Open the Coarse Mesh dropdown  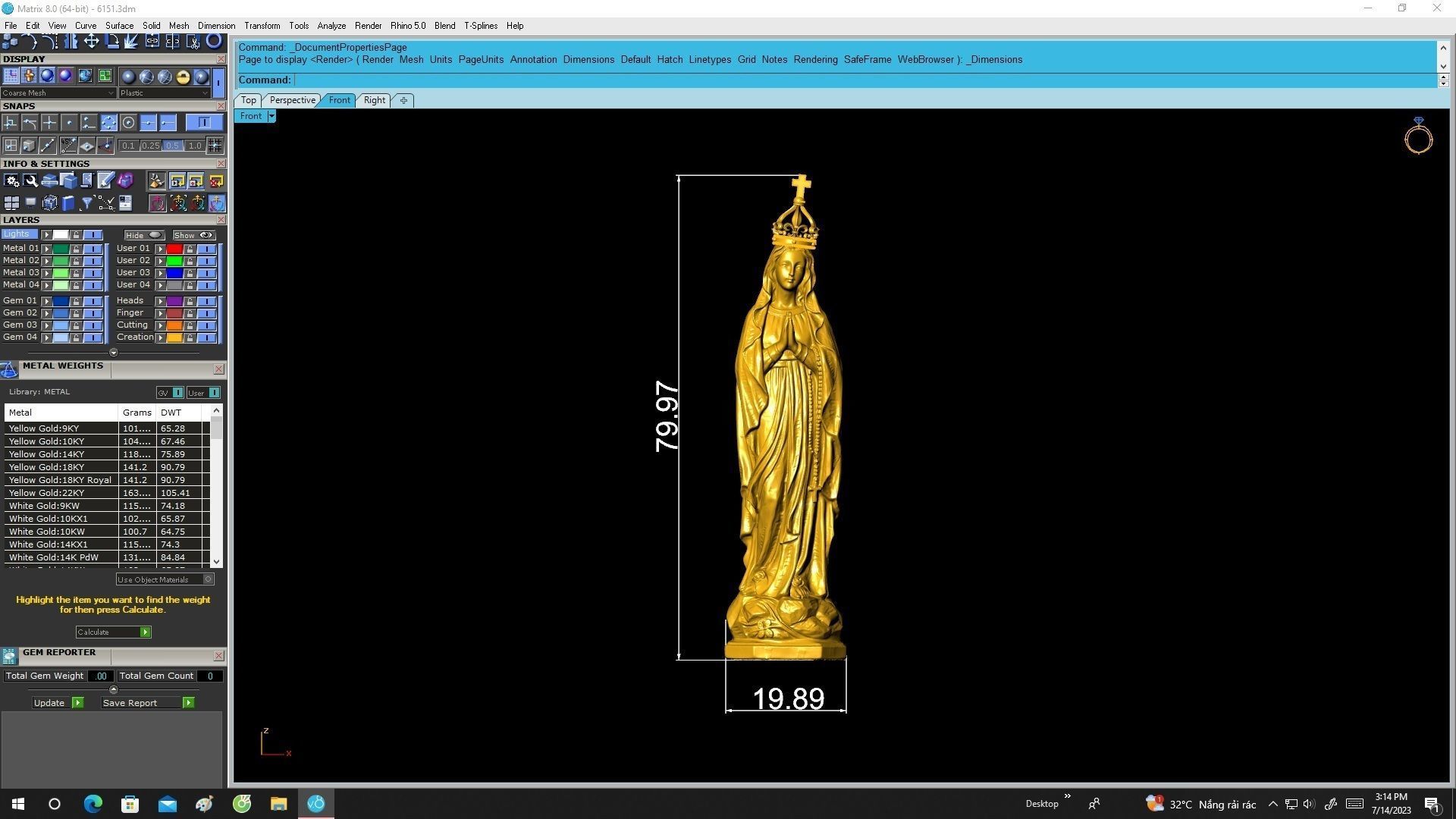[x=58, y=93]
